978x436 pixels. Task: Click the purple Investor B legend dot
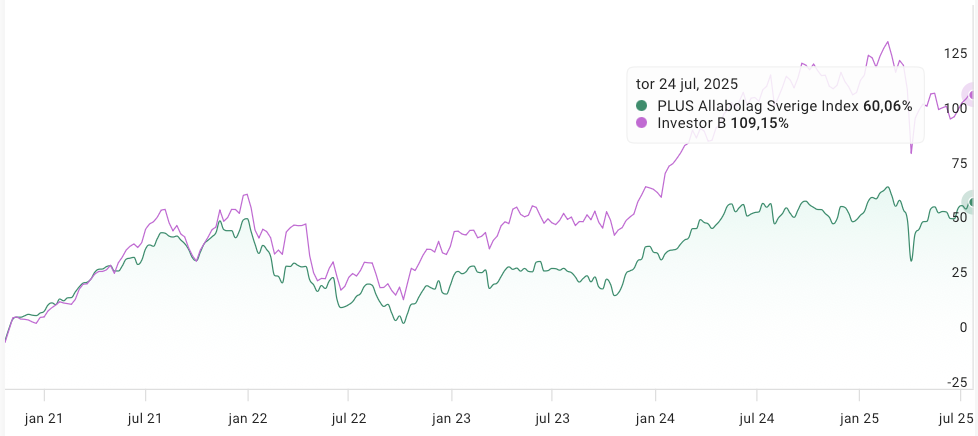pos(642,124)
